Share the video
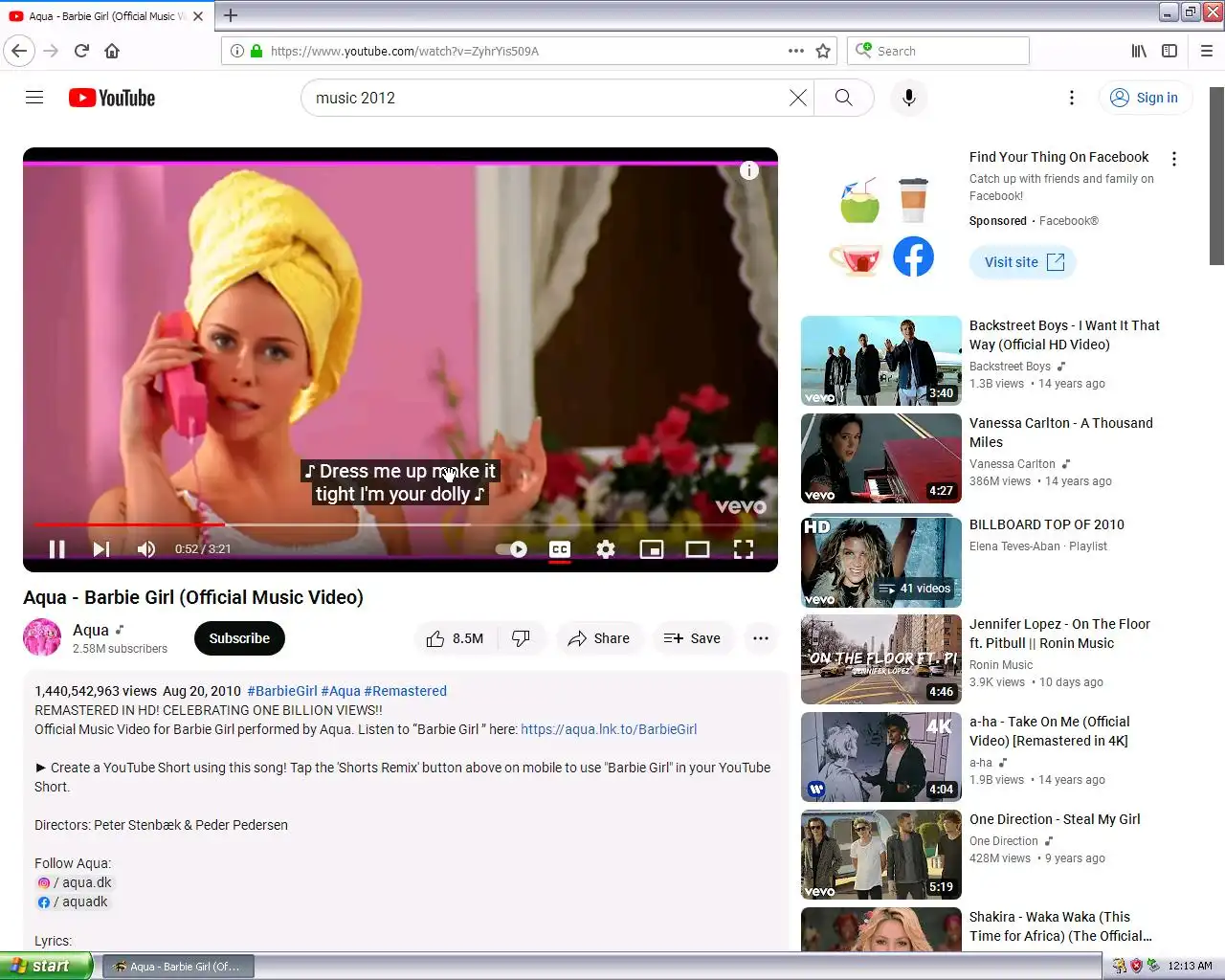Image resolution: width=1225 pixels, height=980 pixels. tap(599, 638)
